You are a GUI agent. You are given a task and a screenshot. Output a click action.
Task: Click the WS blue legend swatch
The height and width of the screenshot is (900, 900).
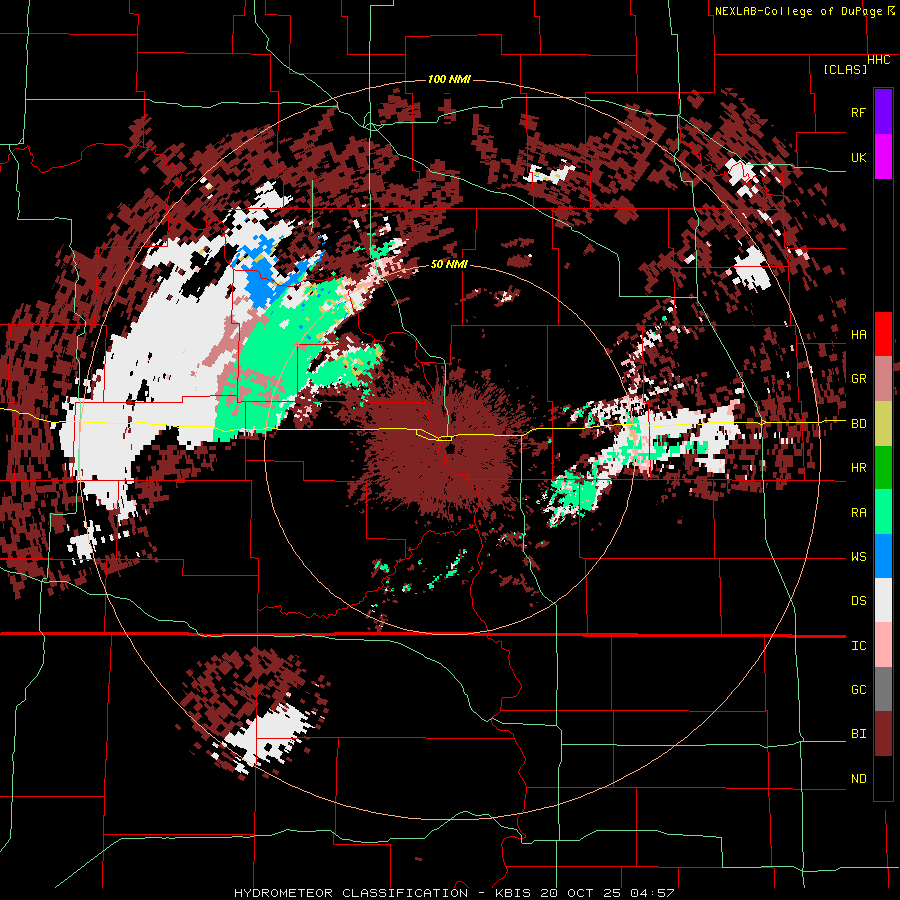pos(883,556)
